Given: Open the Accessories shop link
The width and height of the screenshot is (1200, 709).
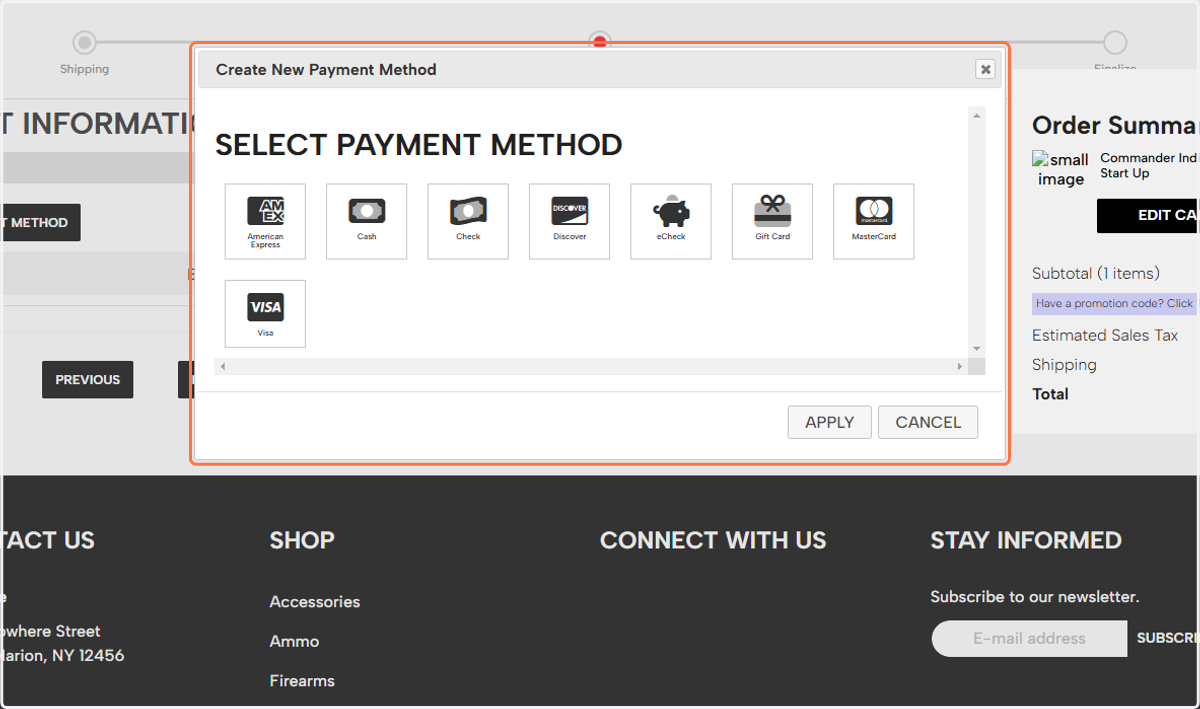Looking at the screenshot, I should pos(315,602).
